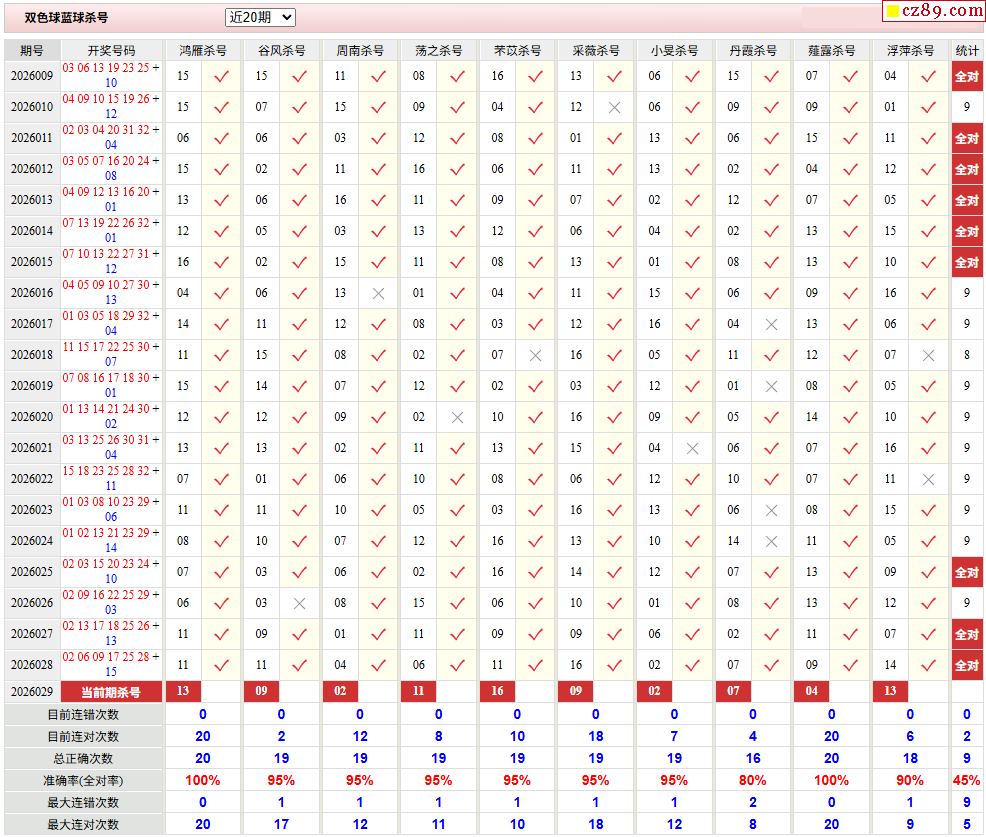Click the period number 2026029 cell

(32, 692)
